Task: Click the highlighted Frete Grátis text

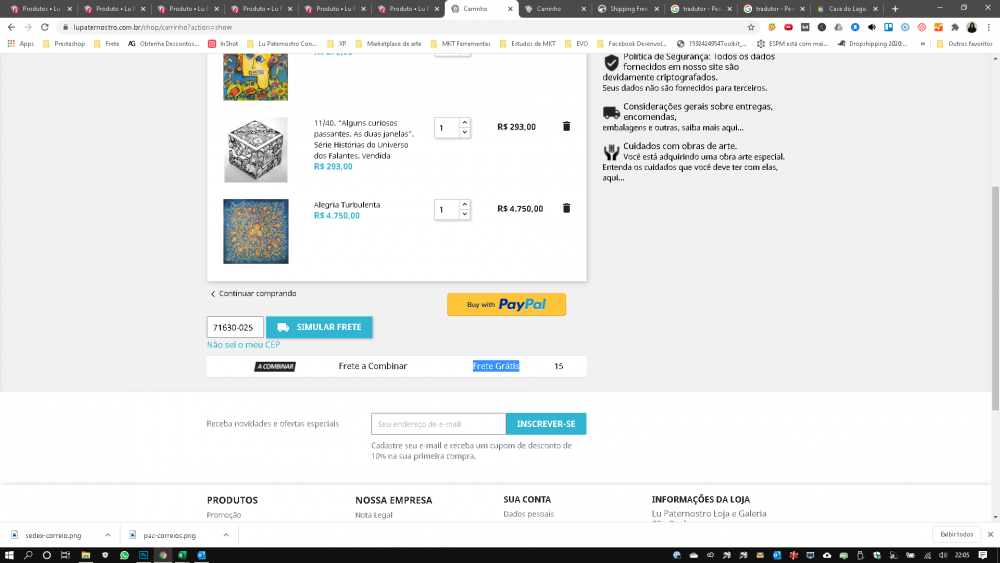Action: [496, 366]
